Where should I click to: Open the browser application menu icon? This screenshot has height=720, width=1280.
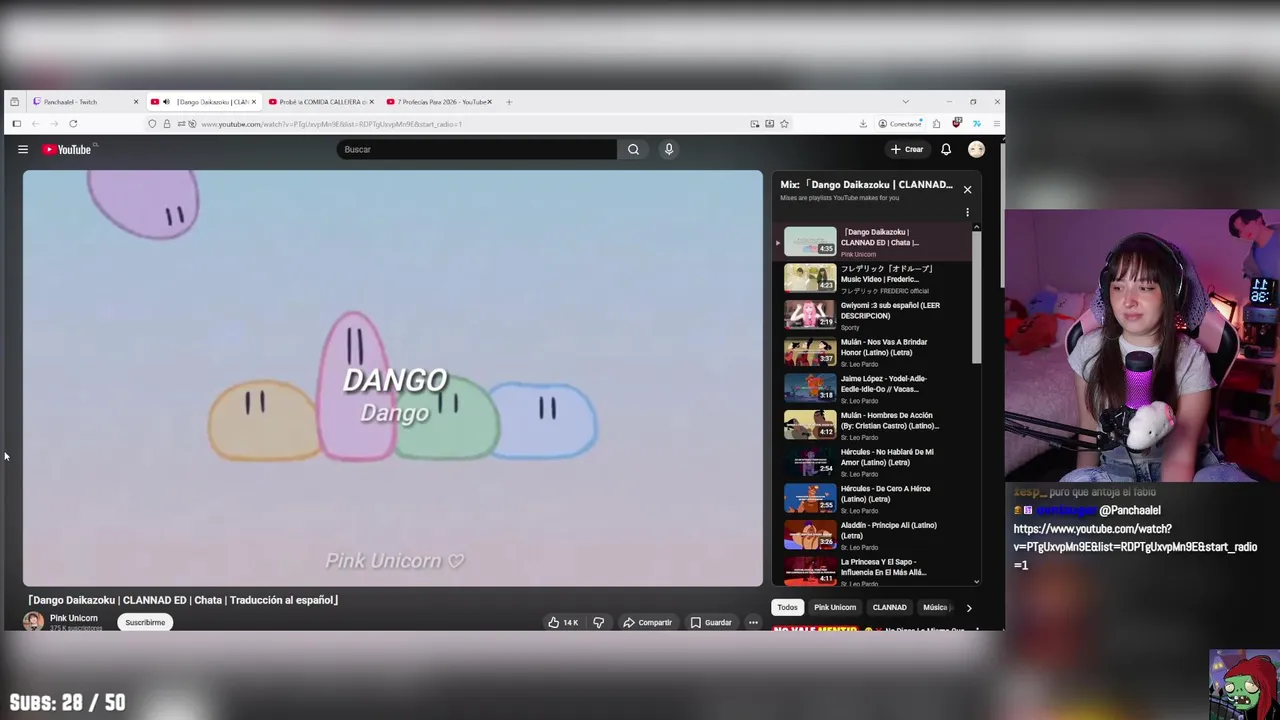(x=996, y=124)
